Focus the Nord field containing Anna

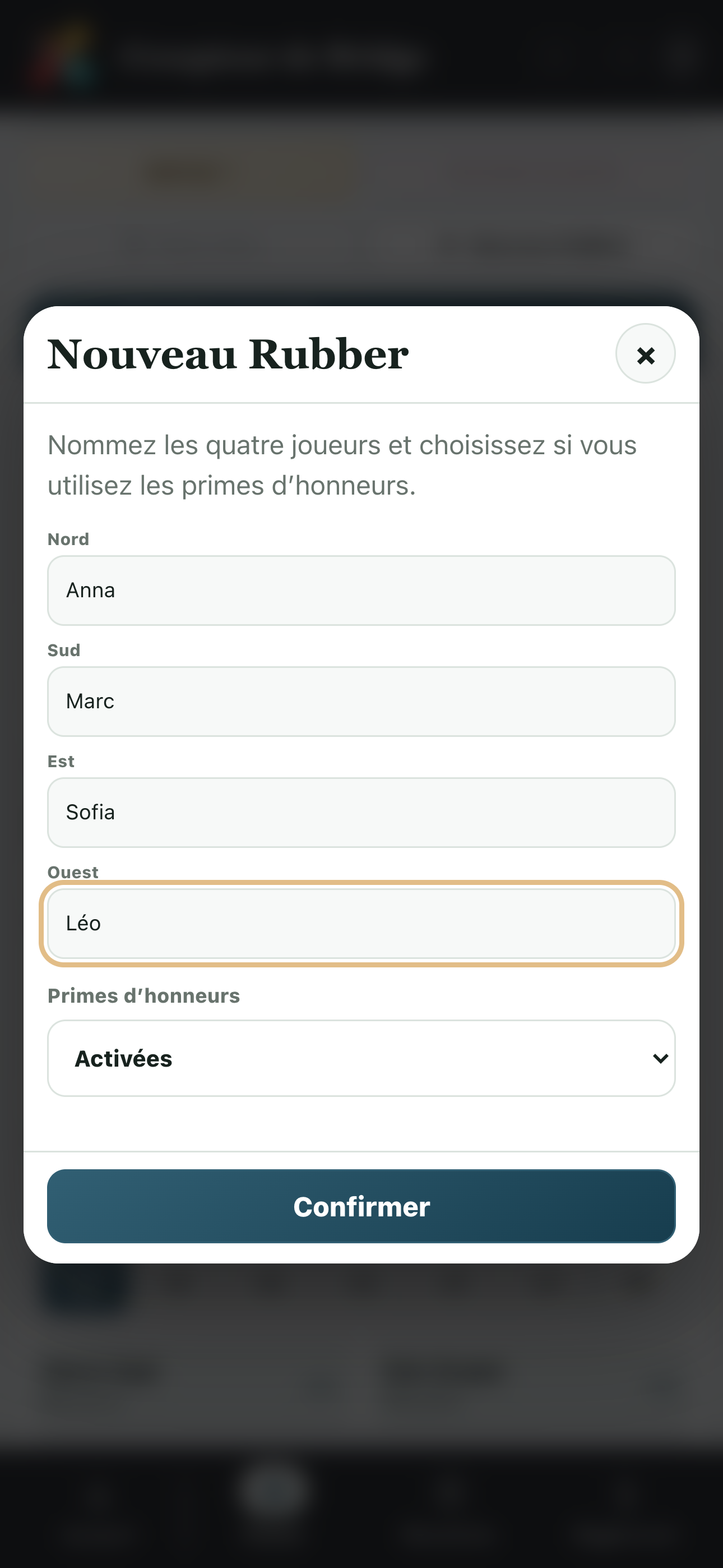[x=361, y=591]
